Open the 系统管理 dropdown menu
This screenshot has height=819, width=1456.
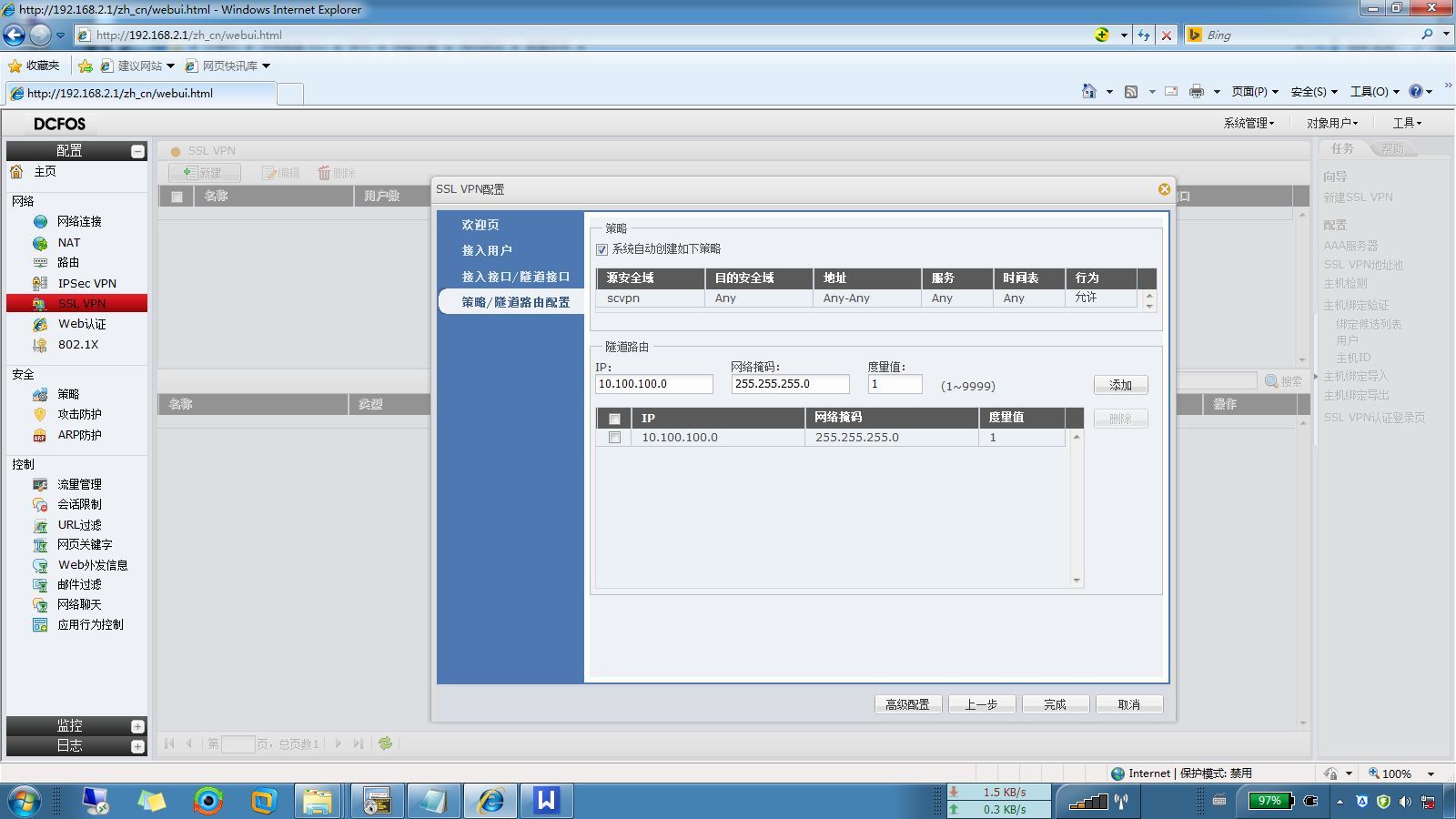pyautogui.click(x=1249, y=123)
